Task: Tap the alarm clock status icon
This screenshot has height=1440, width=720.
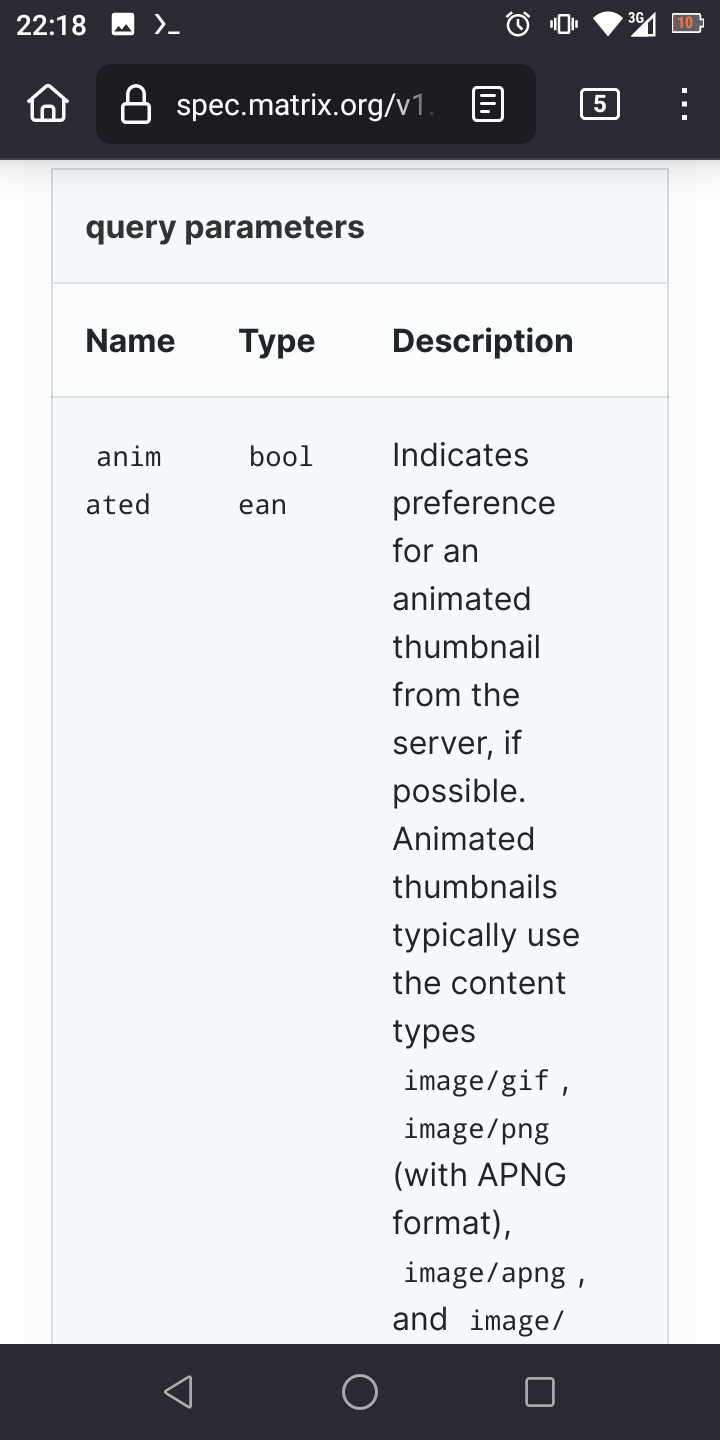Action: click(x=518, y=24)
